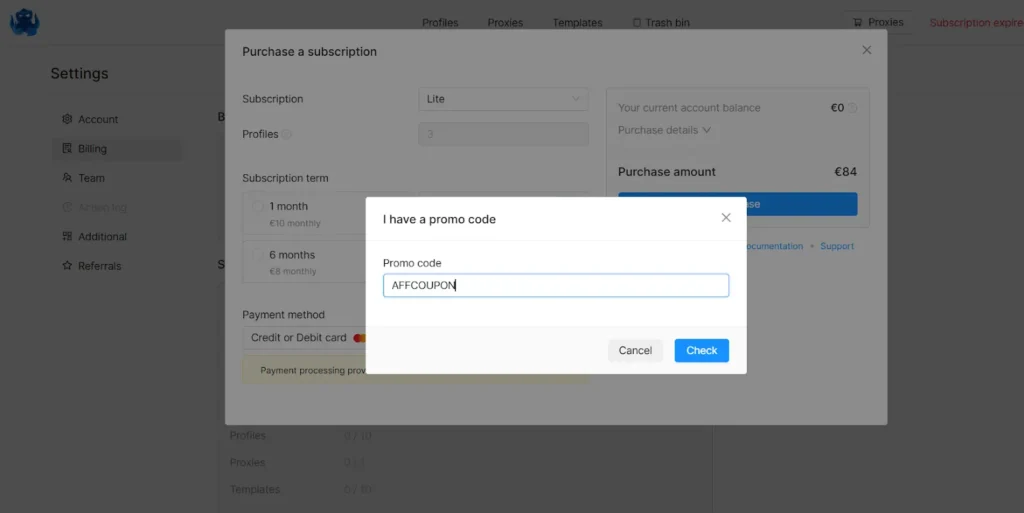This screenshot has height=513, width=1024.
Task: Open the Additional settings icon
Action: pos(67,236)
